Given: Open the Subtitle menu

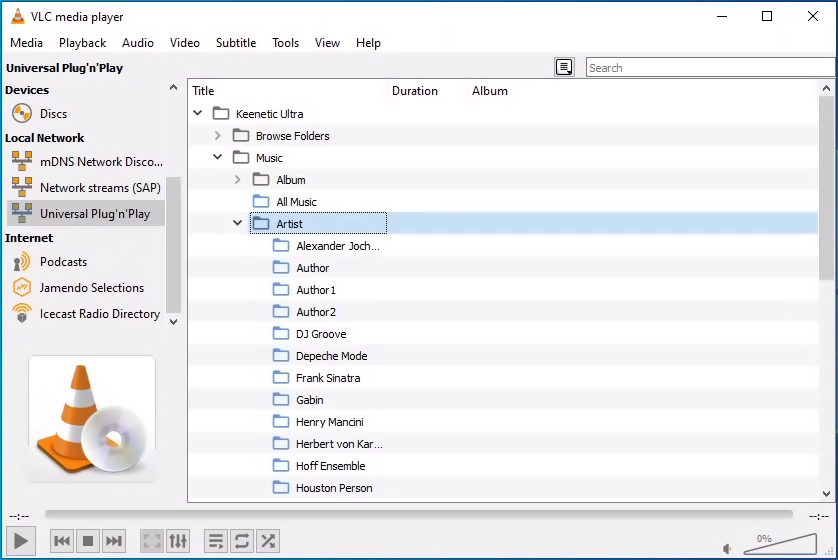Looking at the screenshot, I should point(236,43).
